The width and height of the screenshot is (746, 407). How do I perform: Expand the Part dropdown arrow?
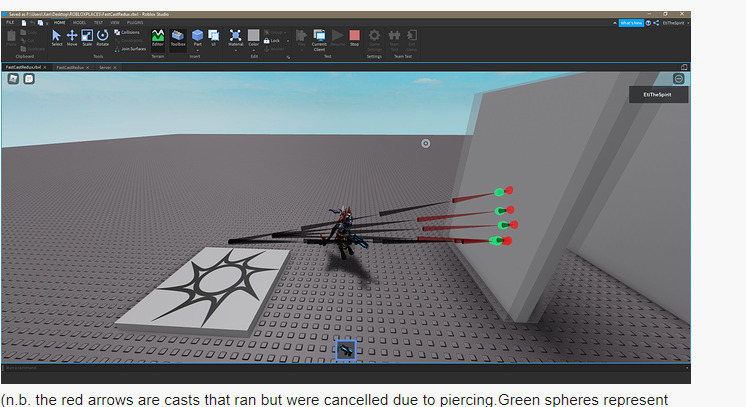197,50
